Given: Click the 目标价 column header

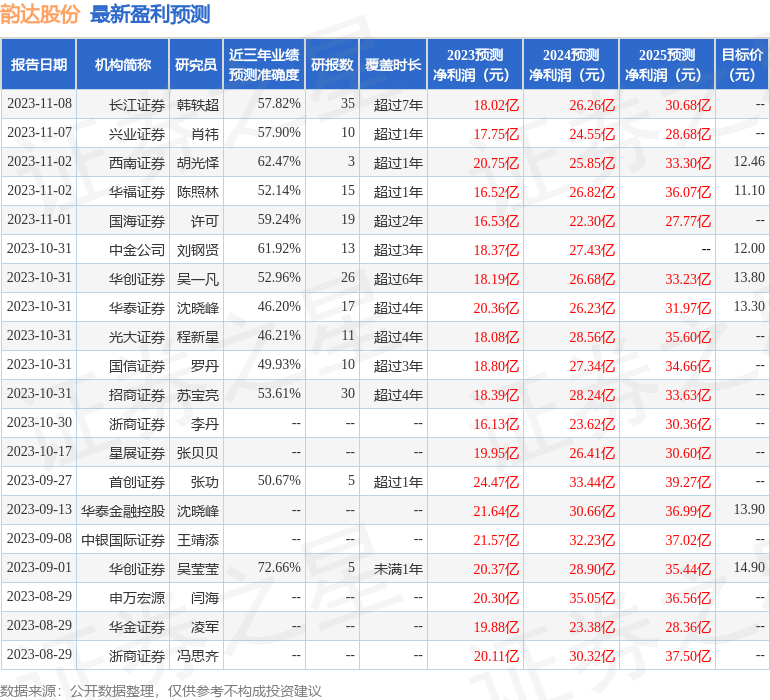Looking at the screenshot, I should tap(742, 64).
